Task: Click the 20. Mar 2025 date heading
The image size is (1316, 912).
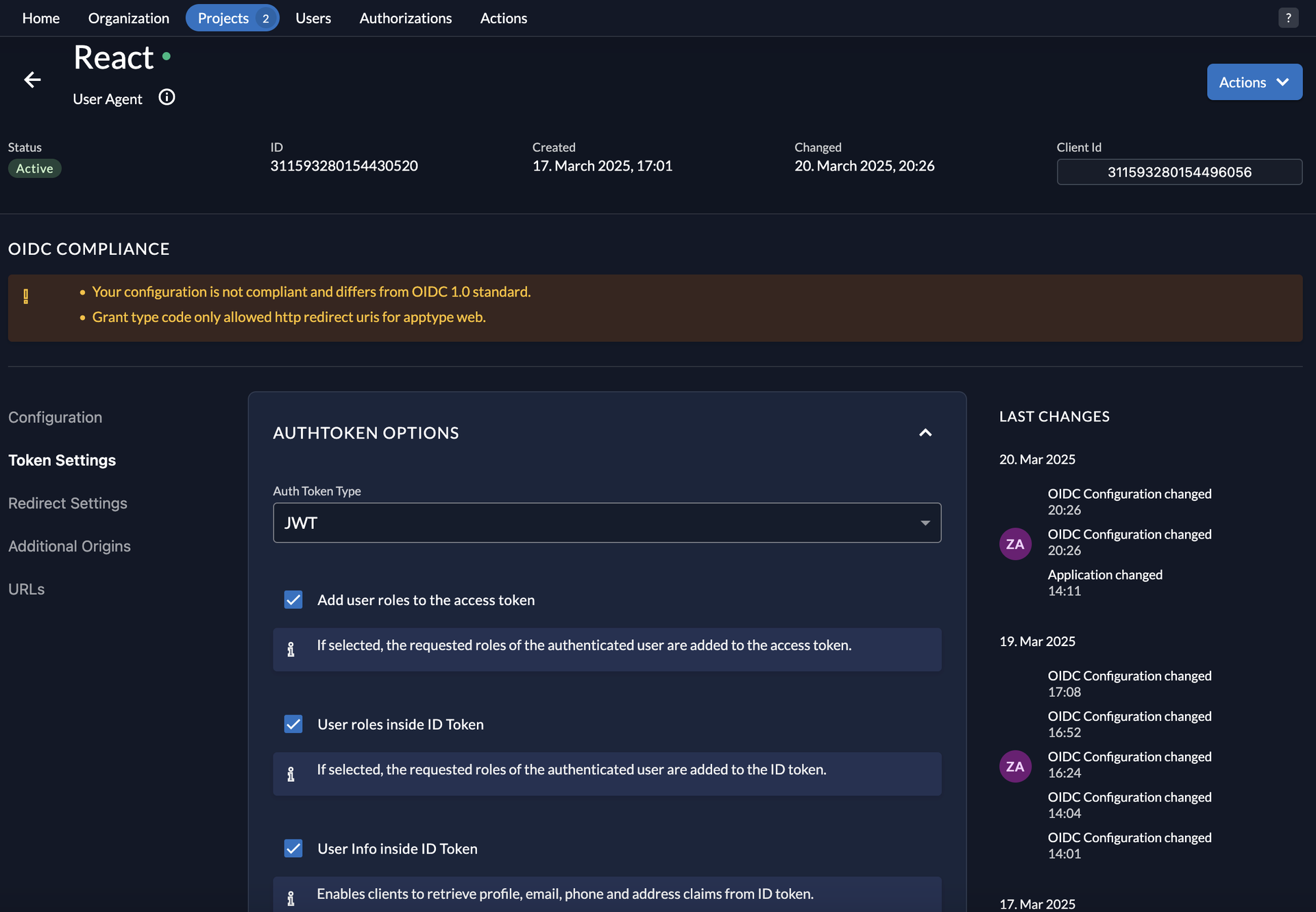Action: tap(1037, 459)
